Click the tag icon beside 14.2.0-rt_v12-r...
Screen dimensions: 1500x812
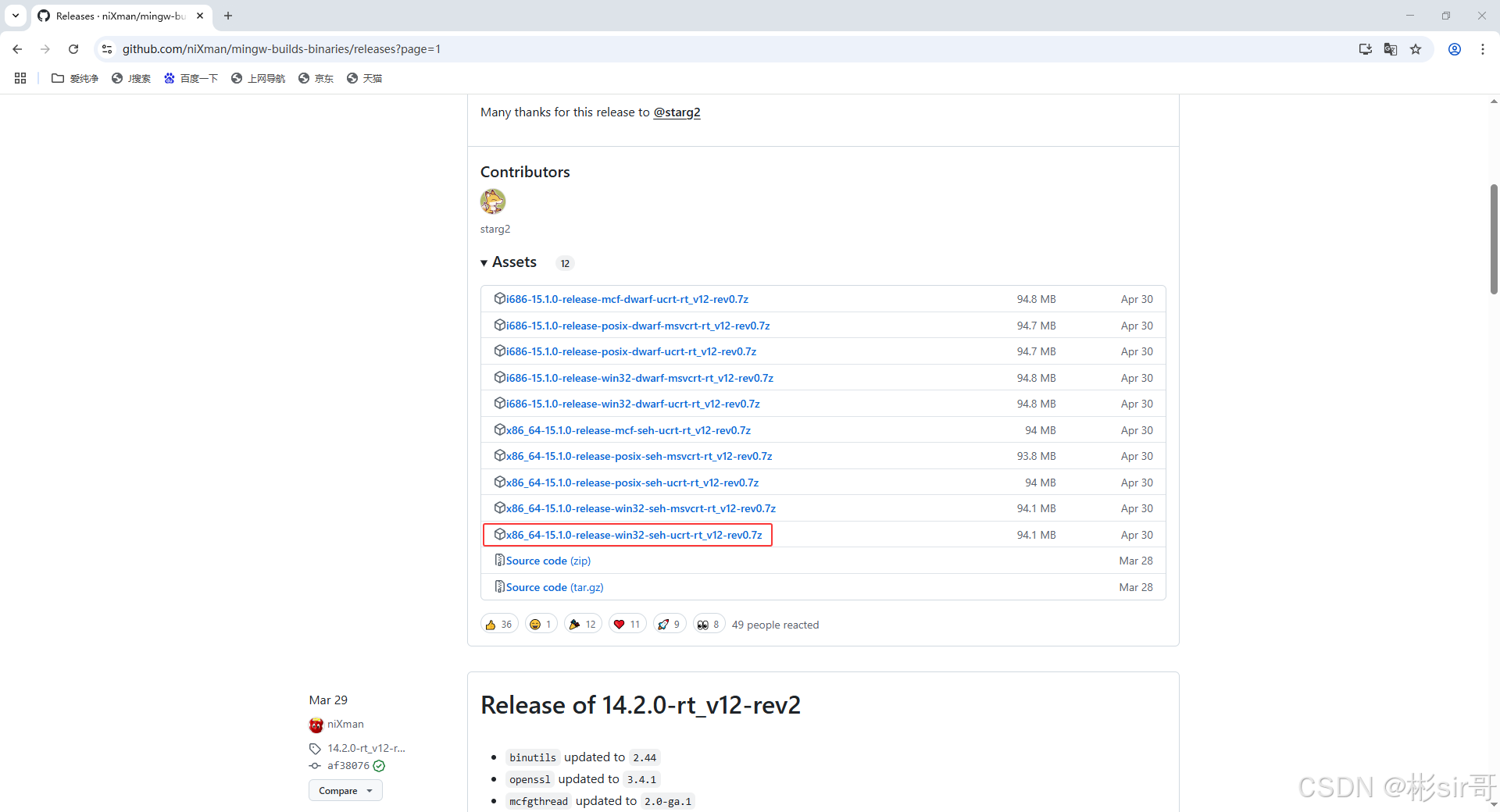coord(315,748)
